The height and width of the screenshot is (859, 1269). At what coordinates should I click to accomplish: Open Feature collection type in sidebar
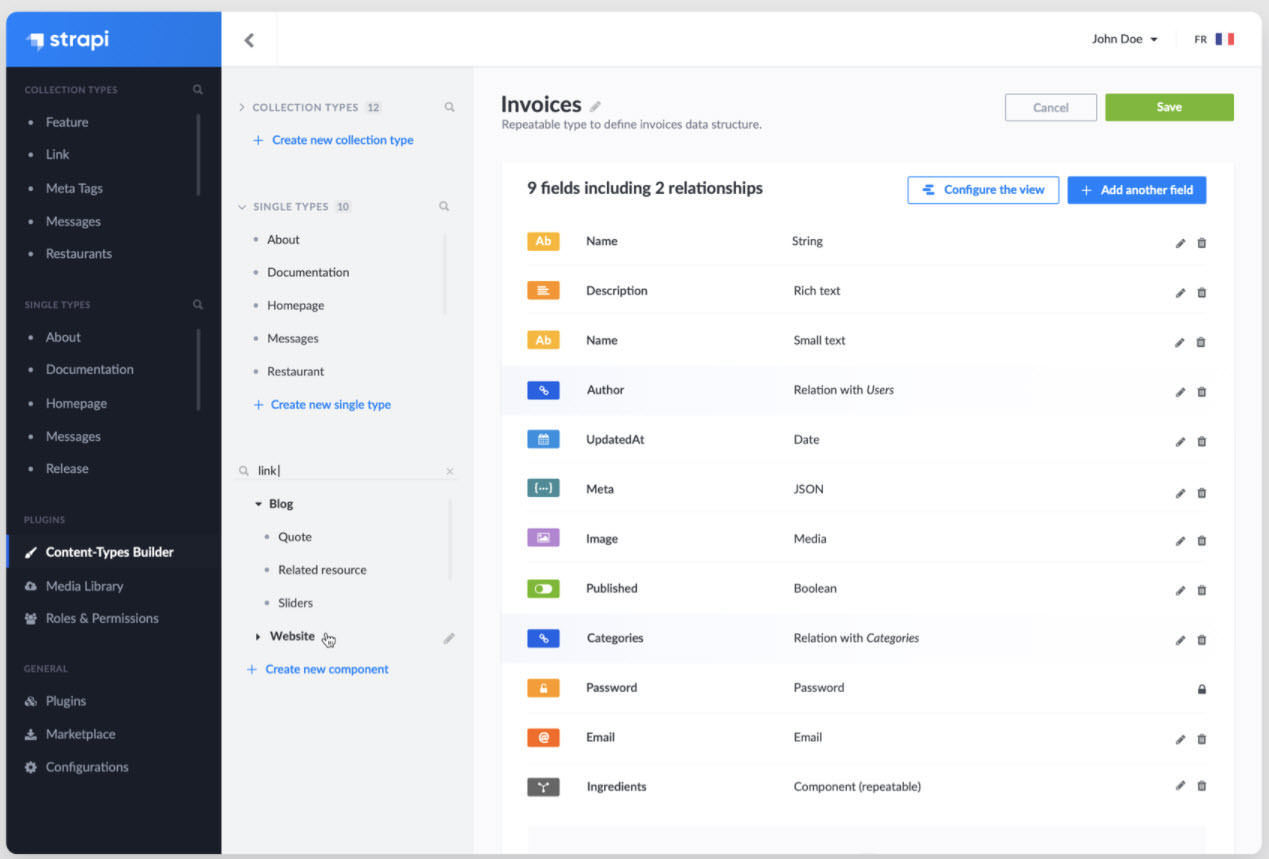[67, 122]
